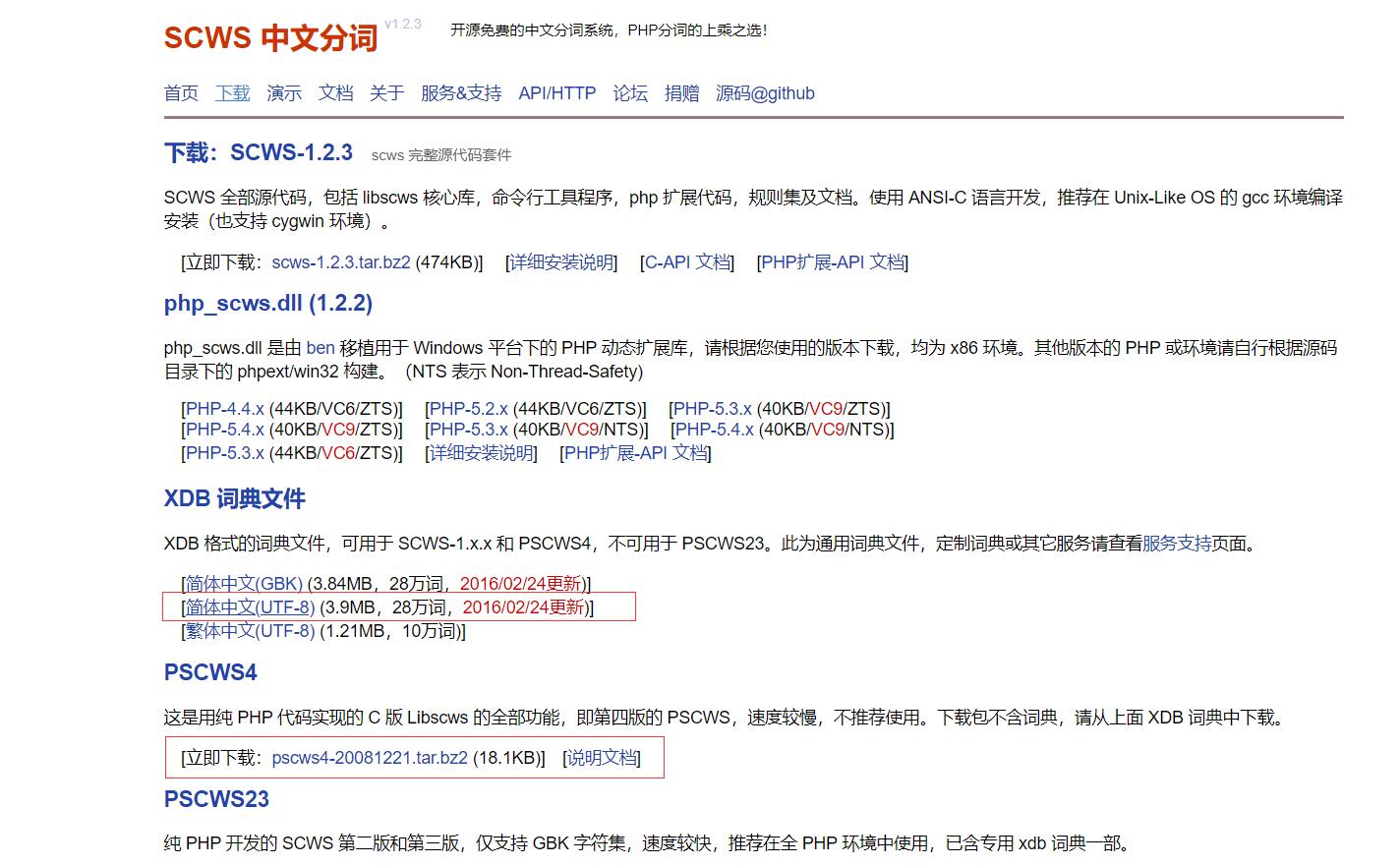
Task: Click the scws 完整源代码套件 subtitle
Action: (441, 155)
